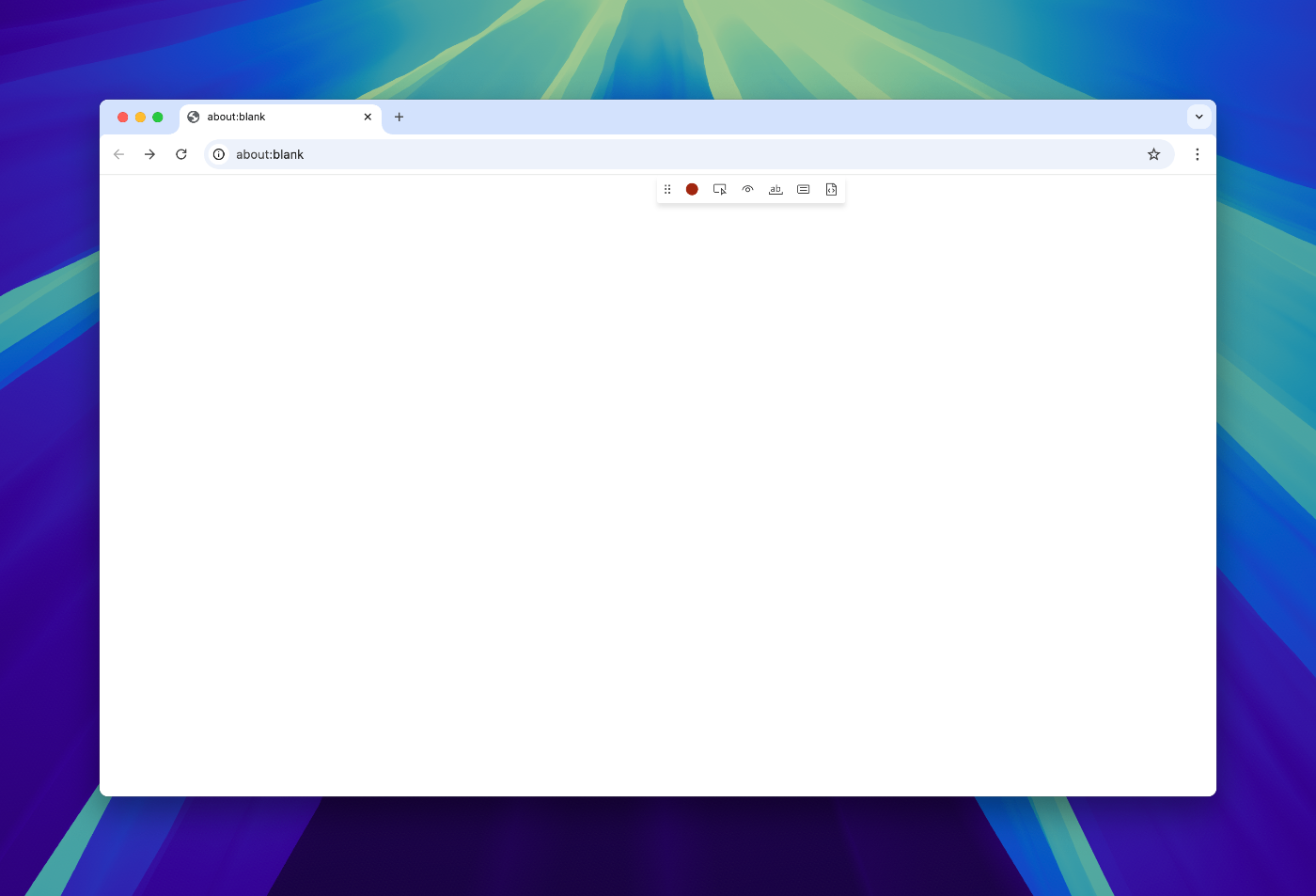Click the red Record button in Playwright toolbar
The width and height of the screenshot is (1316, 896).
click(x=692, y=190)
